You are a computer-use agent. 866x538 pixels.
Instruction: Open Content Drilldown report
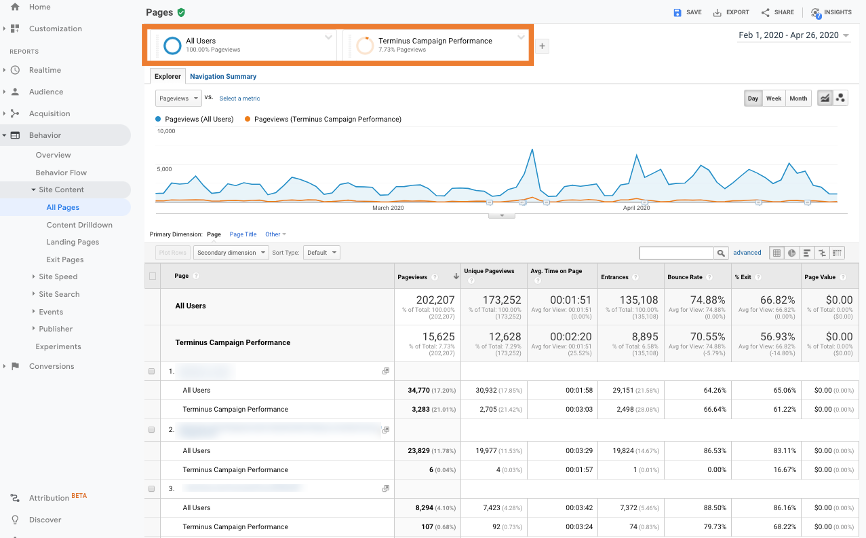[80, 225]
